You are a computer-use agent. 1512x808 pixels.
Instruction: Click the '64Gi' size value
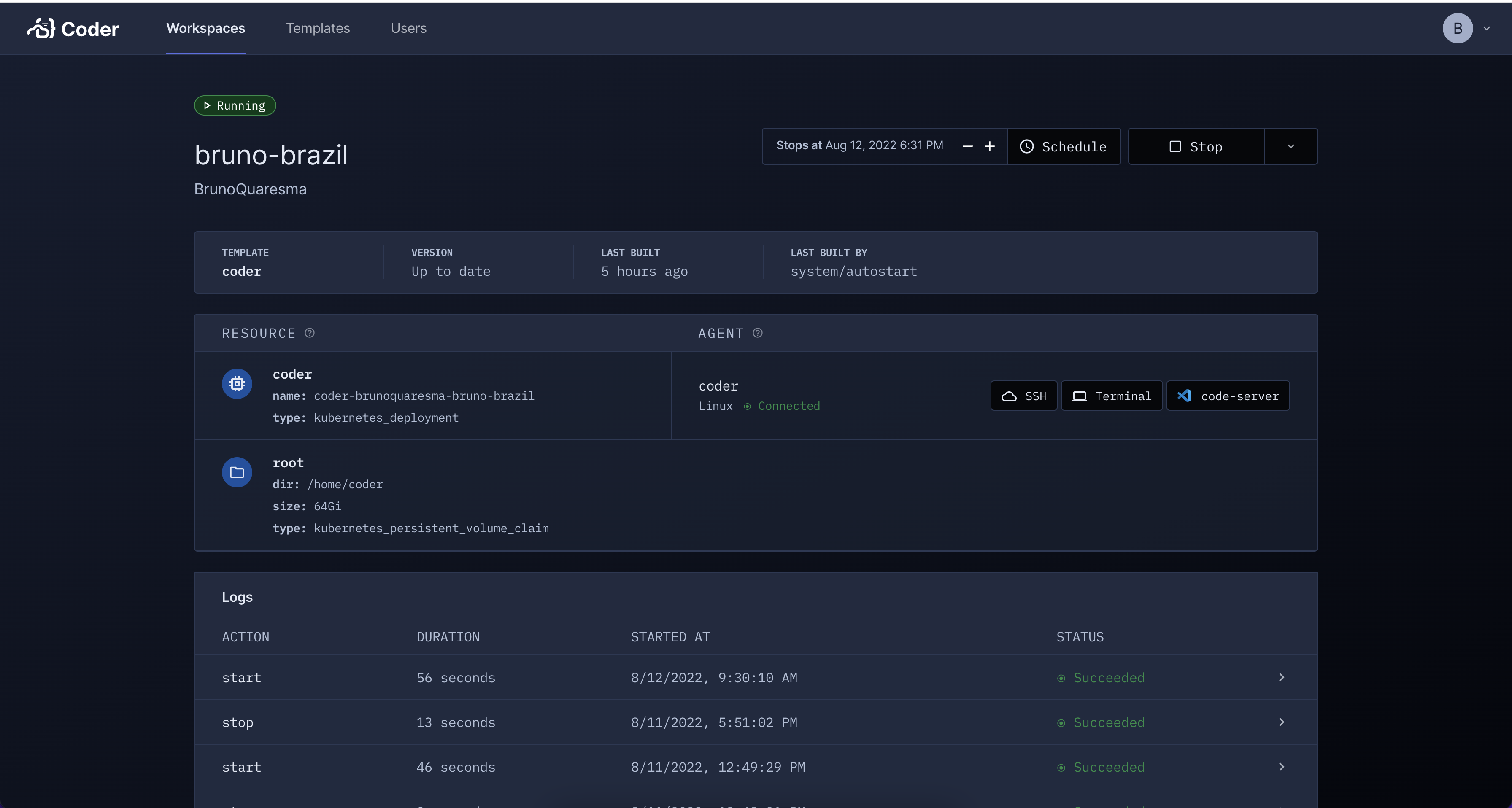click(327, 506)
